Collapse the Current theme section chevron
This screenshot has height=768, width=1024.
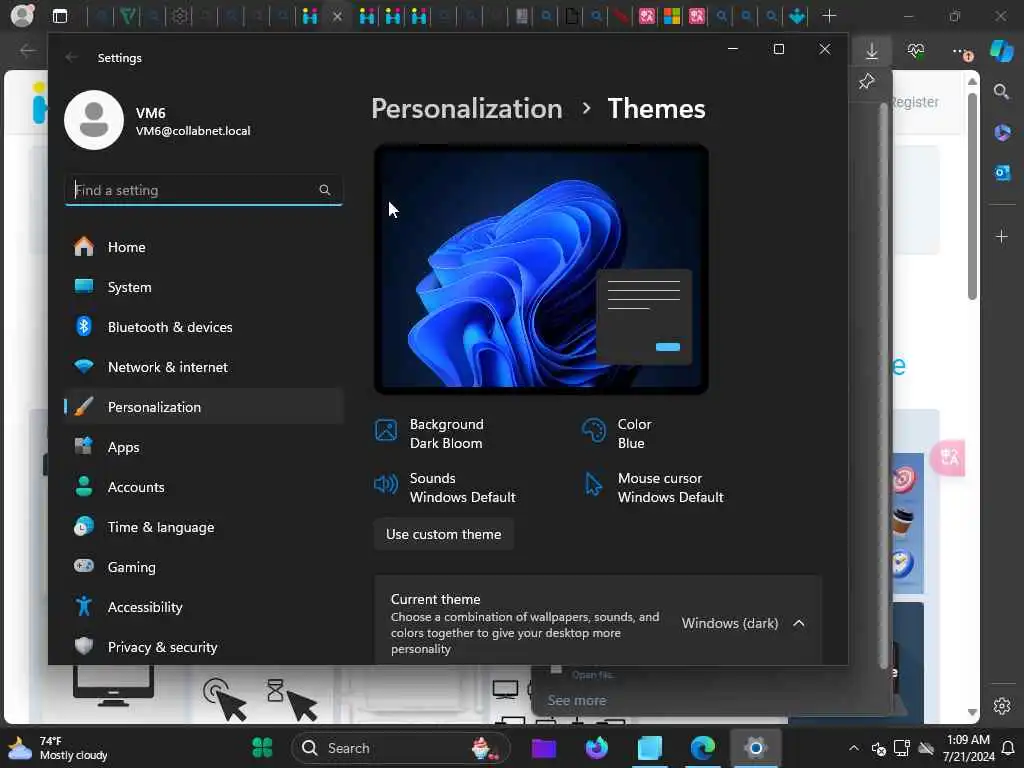(799, 623)
